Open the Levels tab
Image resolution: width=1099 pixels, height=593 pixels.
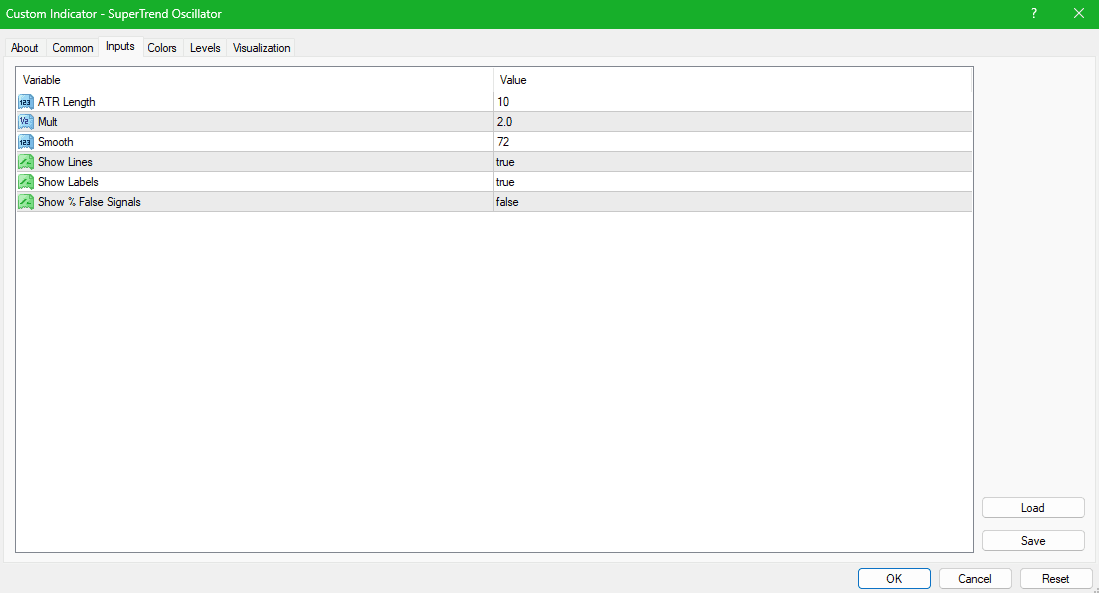204,47
